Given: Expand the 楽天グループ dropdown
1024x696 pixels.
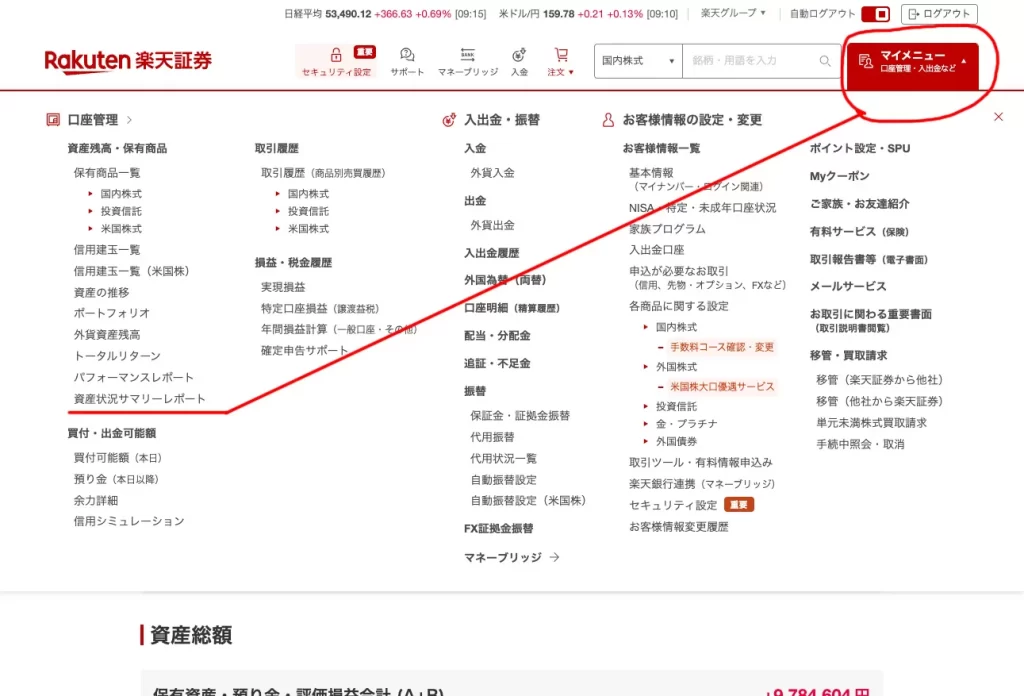Looking at the screenshot, I should (x=733, y=14).
